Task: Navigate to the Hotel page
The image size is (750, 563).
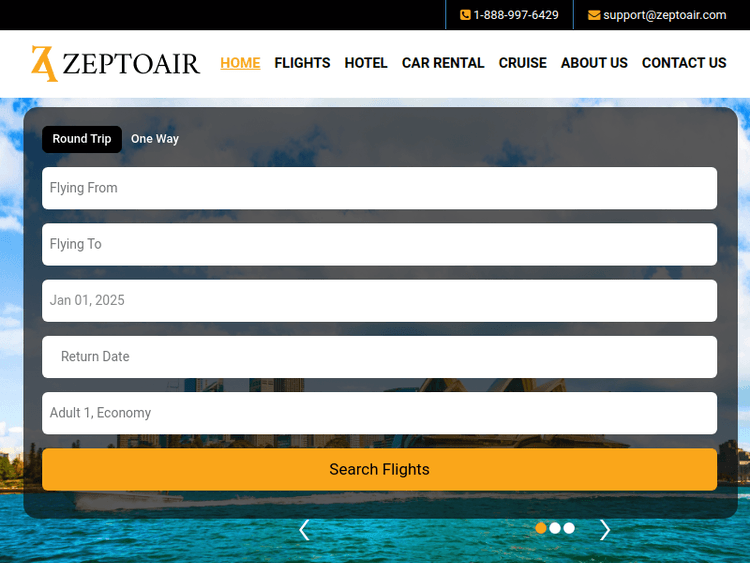Action: (x=366, y=63)
